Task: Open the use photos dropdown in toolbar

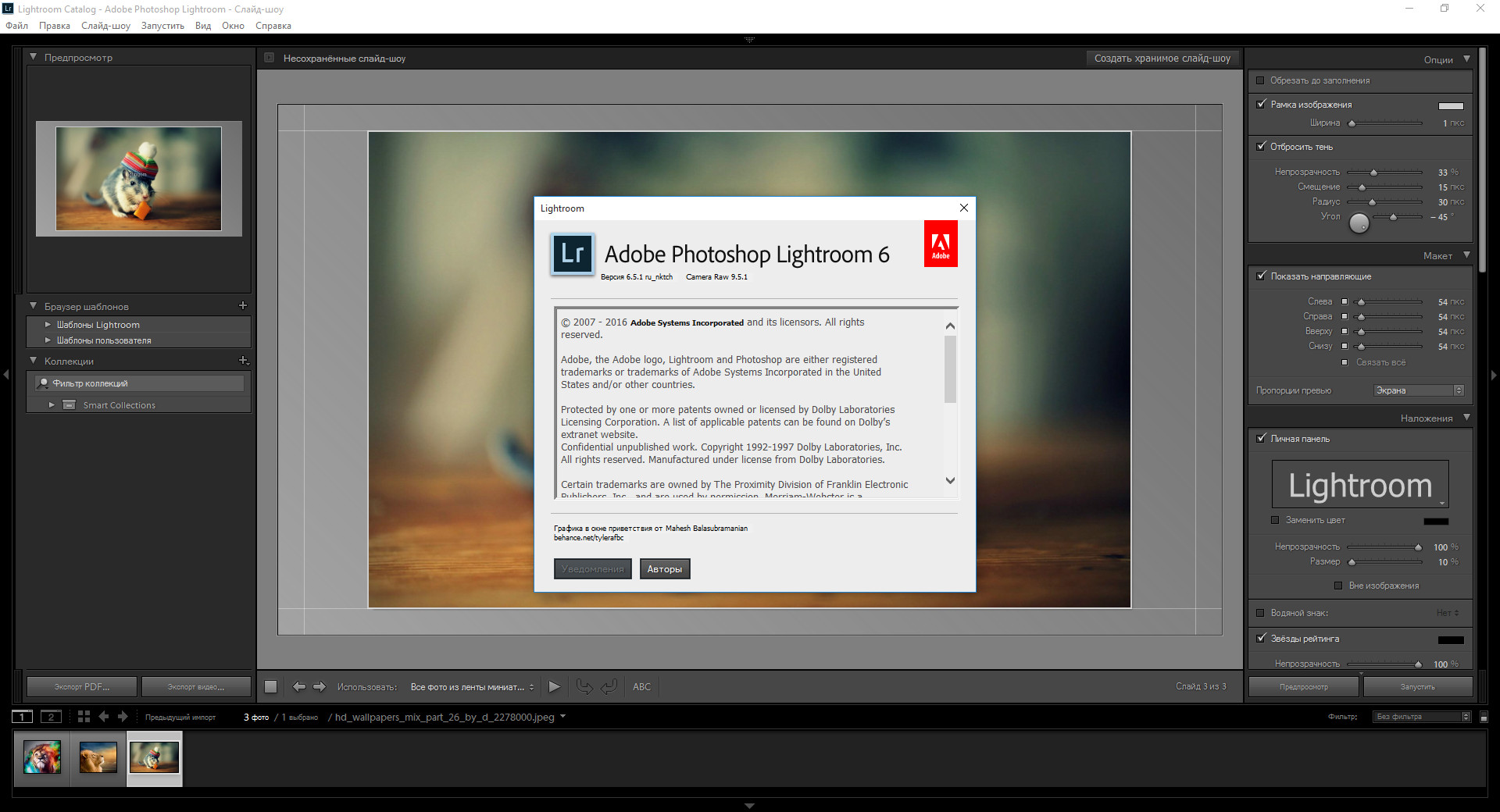Action: (473, 687)
